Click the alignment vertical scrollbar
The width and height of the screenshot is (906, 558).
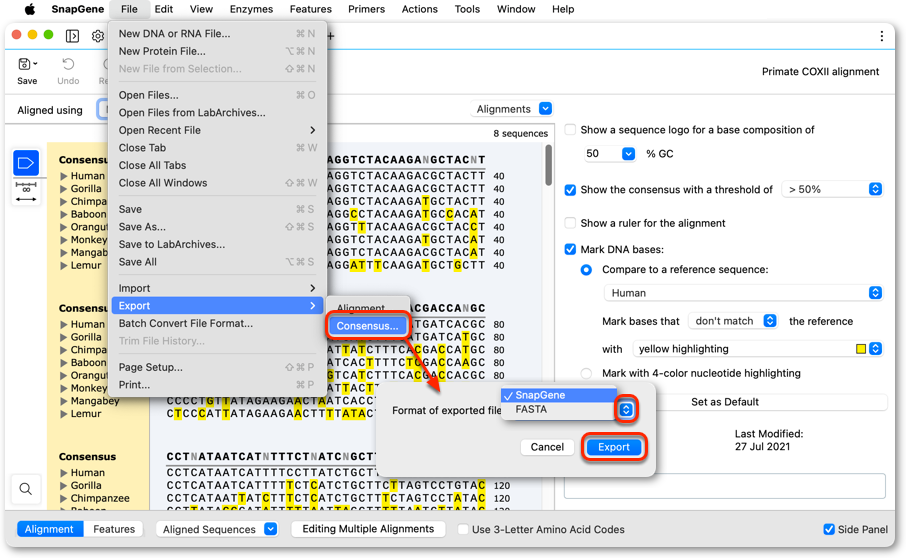click(548, 165)
